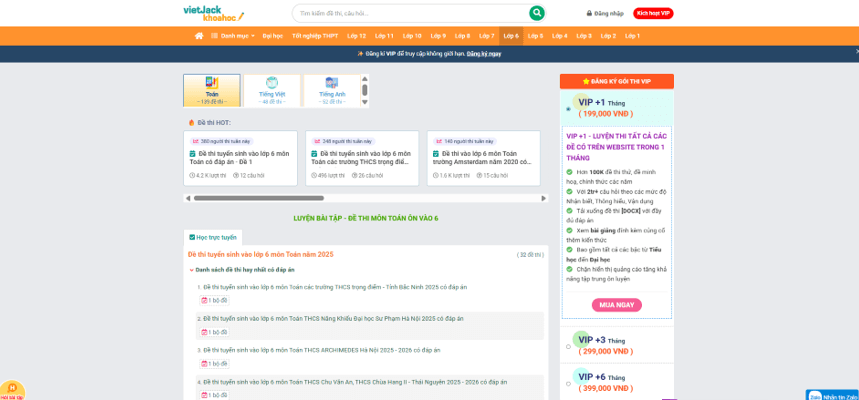859x400 pixels.
Task: Click the green search magnifier button
Action: coord(537,13)
